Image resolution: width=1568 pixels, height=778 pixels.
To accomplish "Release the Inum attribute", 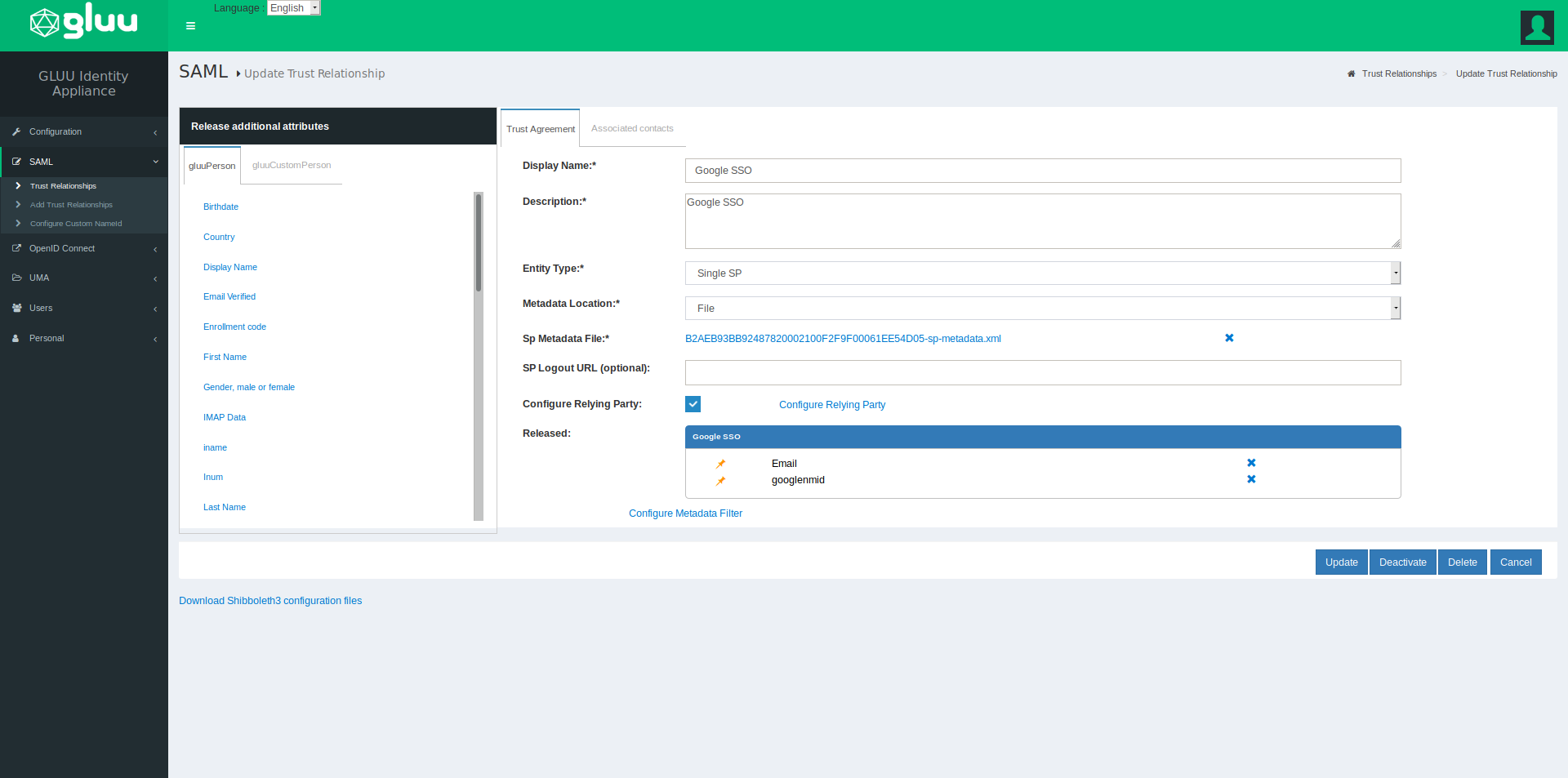I will pyautogui.click(x=213, y=477).
